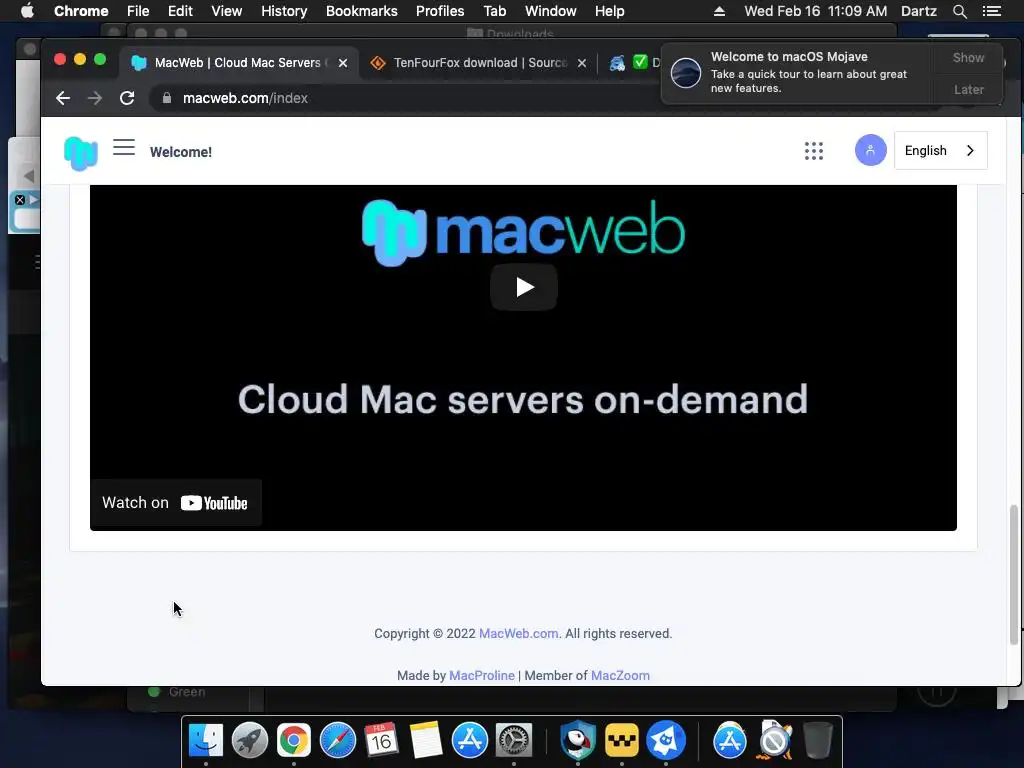Viewport: 1024px width, 768px height.
Task: Open Calendar from the Dock
Action: coord(381,741)
